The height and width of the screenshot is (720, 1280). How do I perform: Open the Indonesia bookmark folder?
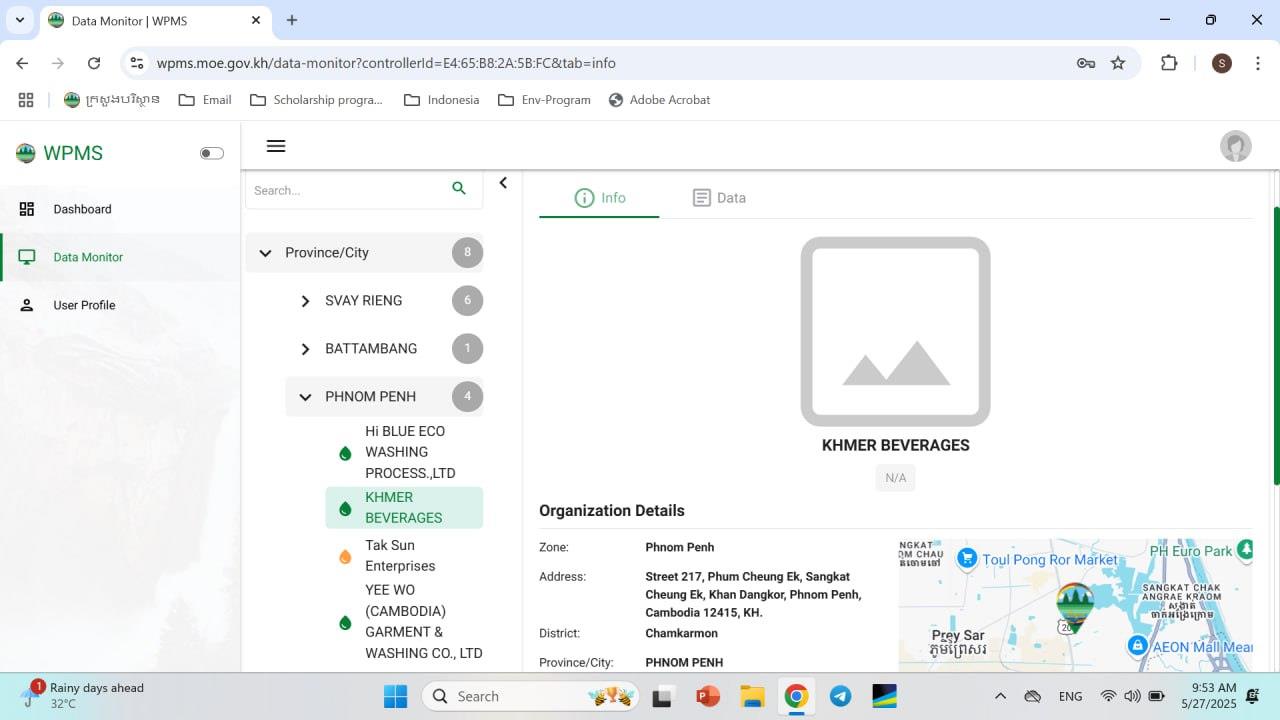pos(442,100)
